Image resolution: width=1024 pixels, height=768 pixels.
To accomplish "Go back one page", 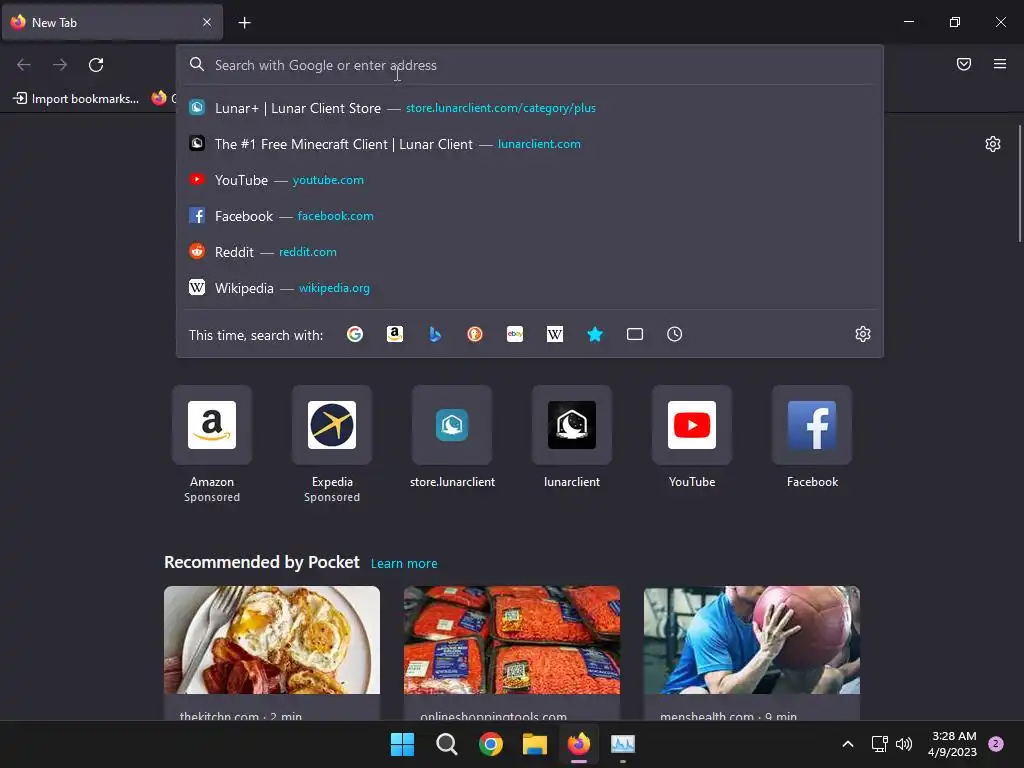I will [x=24, y=65].
